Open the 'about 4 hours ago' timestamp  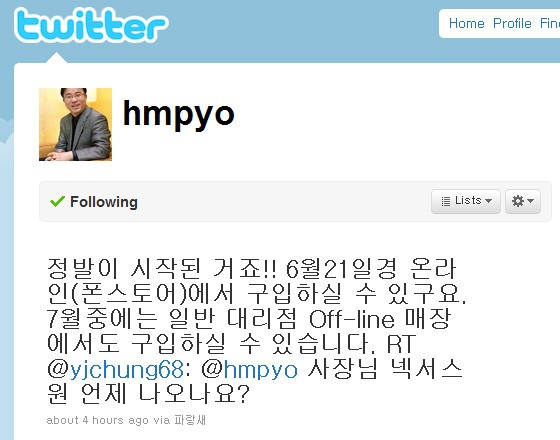point(97,420)
